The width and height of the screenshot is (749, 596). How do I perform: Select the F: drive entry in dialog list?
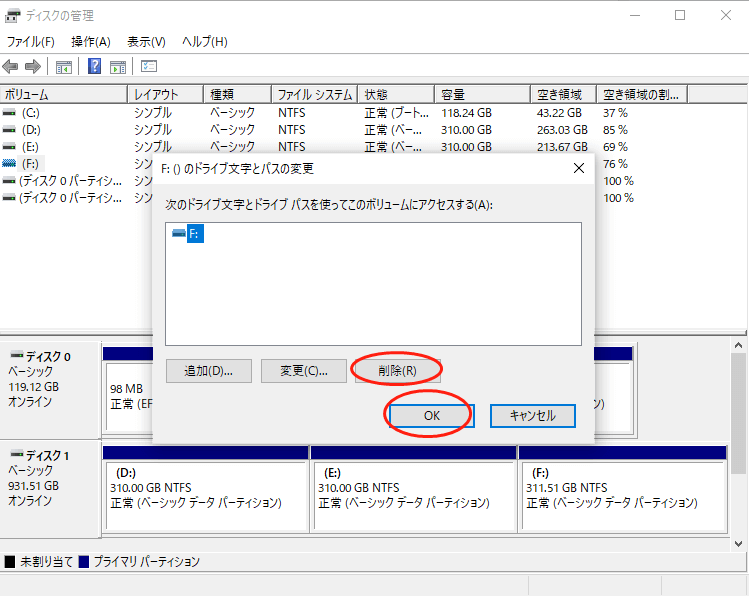[x=188, y=234]
